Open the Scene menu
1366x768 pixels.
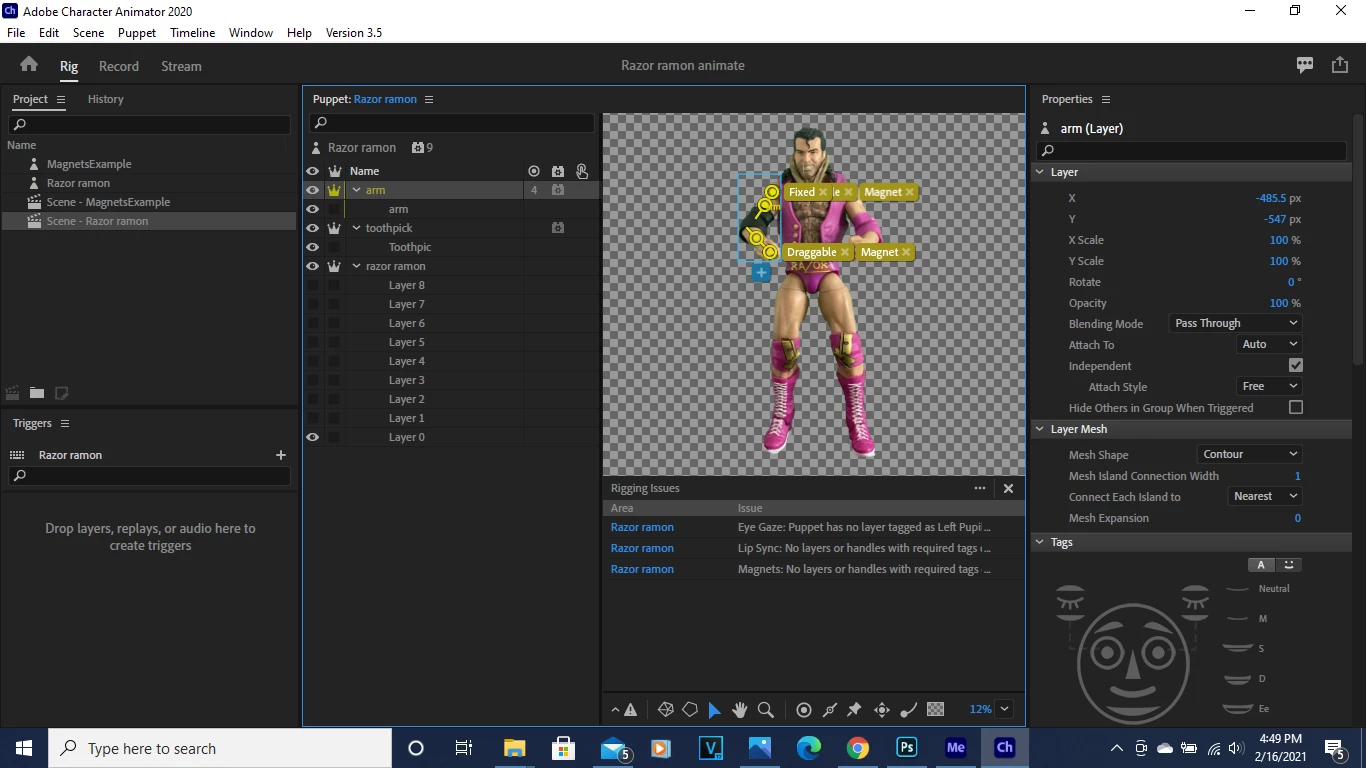88,33
